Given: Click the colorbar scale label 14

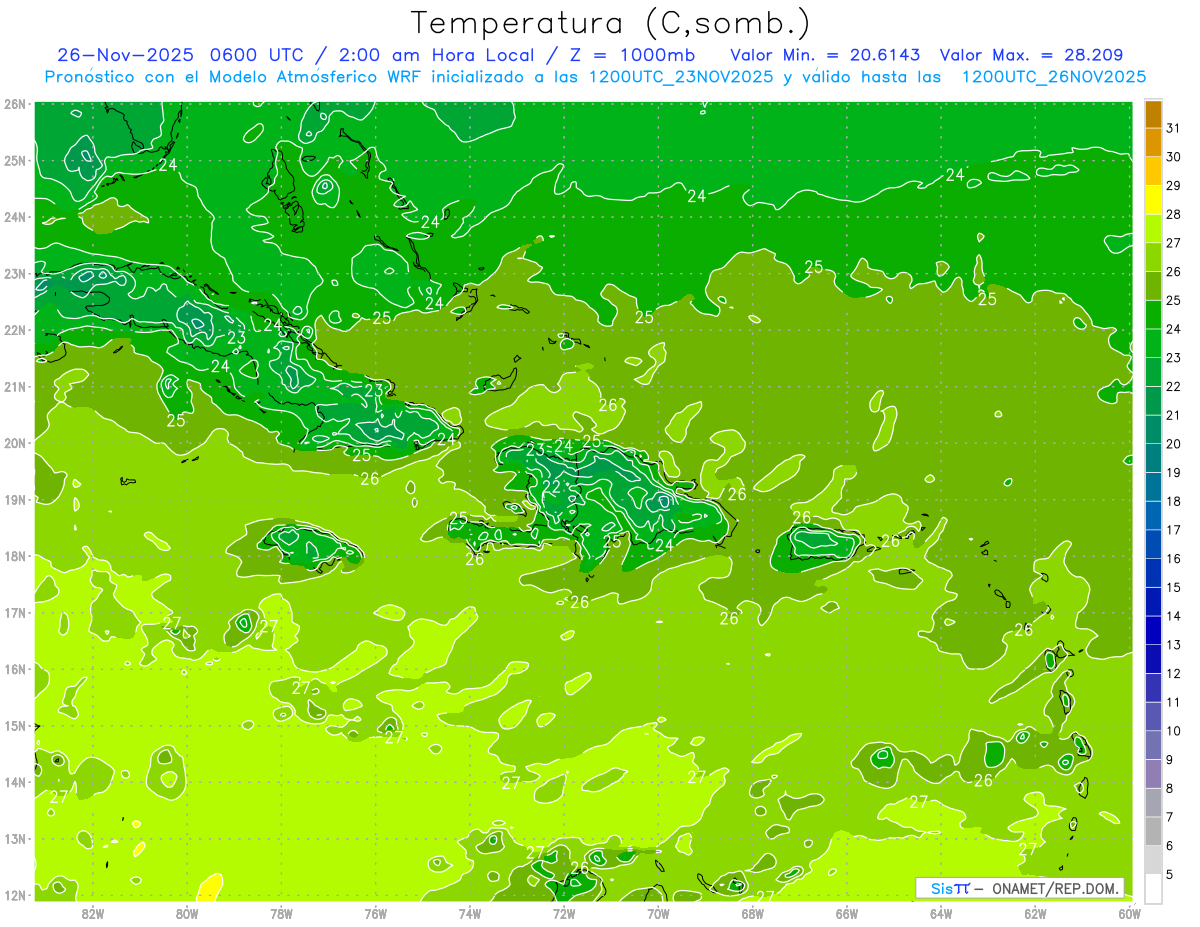Looking at the screenshot, I should 1173,616.
